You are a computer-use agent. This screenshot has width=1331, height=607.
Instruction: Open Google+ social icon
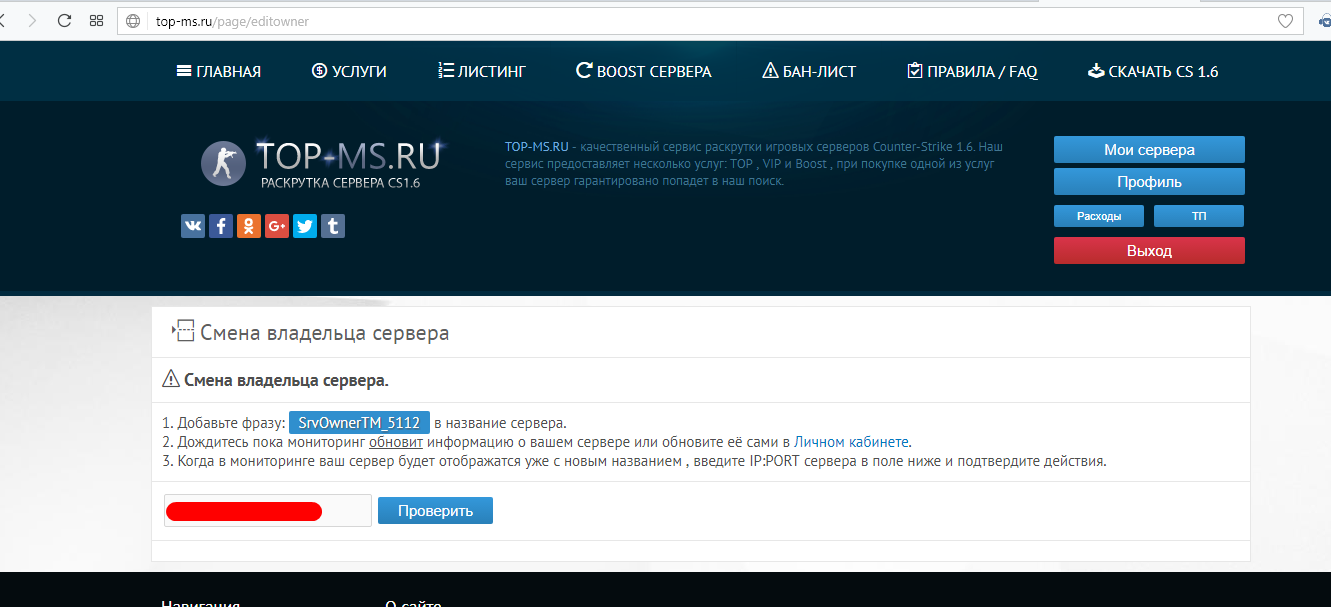277,226
